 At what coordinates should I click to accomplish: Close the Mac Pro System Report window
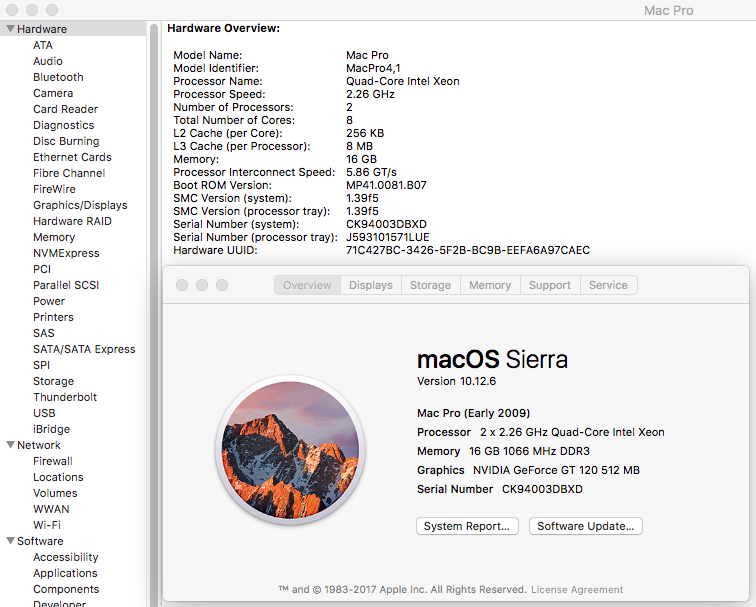click(12, 10)
